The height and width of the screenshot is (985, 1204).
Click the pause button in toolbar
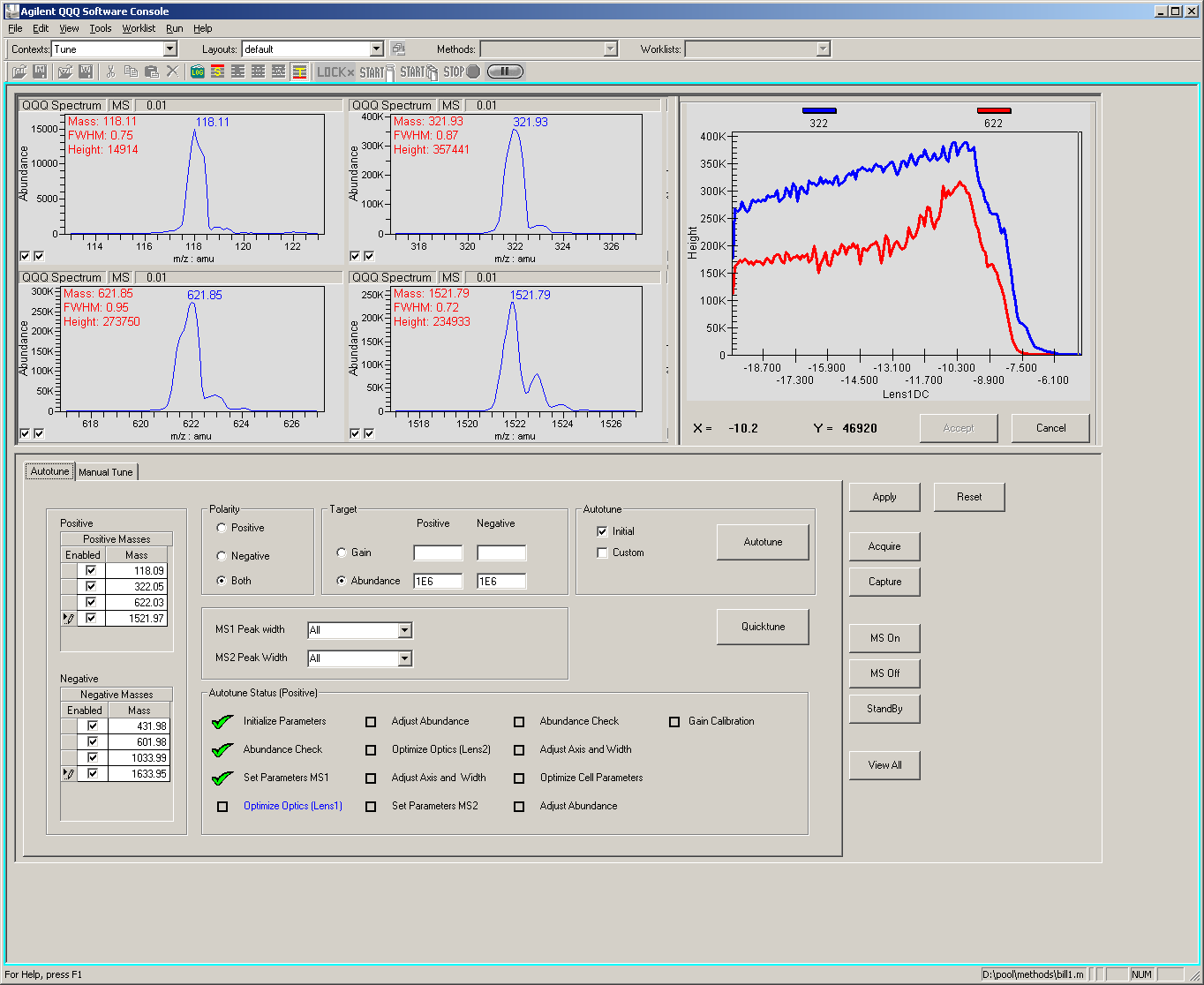coord(505,71)
